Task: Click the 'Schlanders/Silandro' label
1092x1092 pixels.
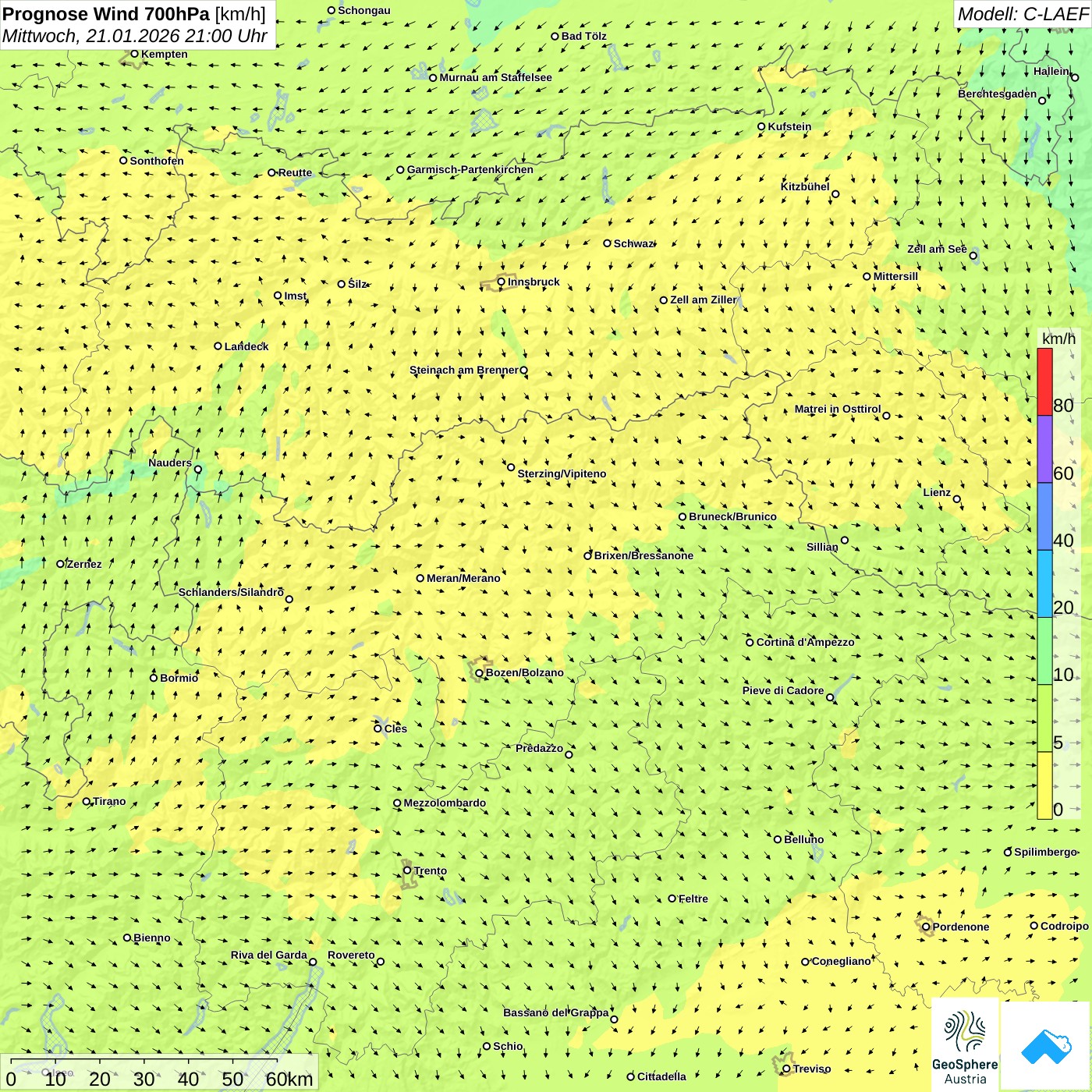Action: (x=231, y=592)
